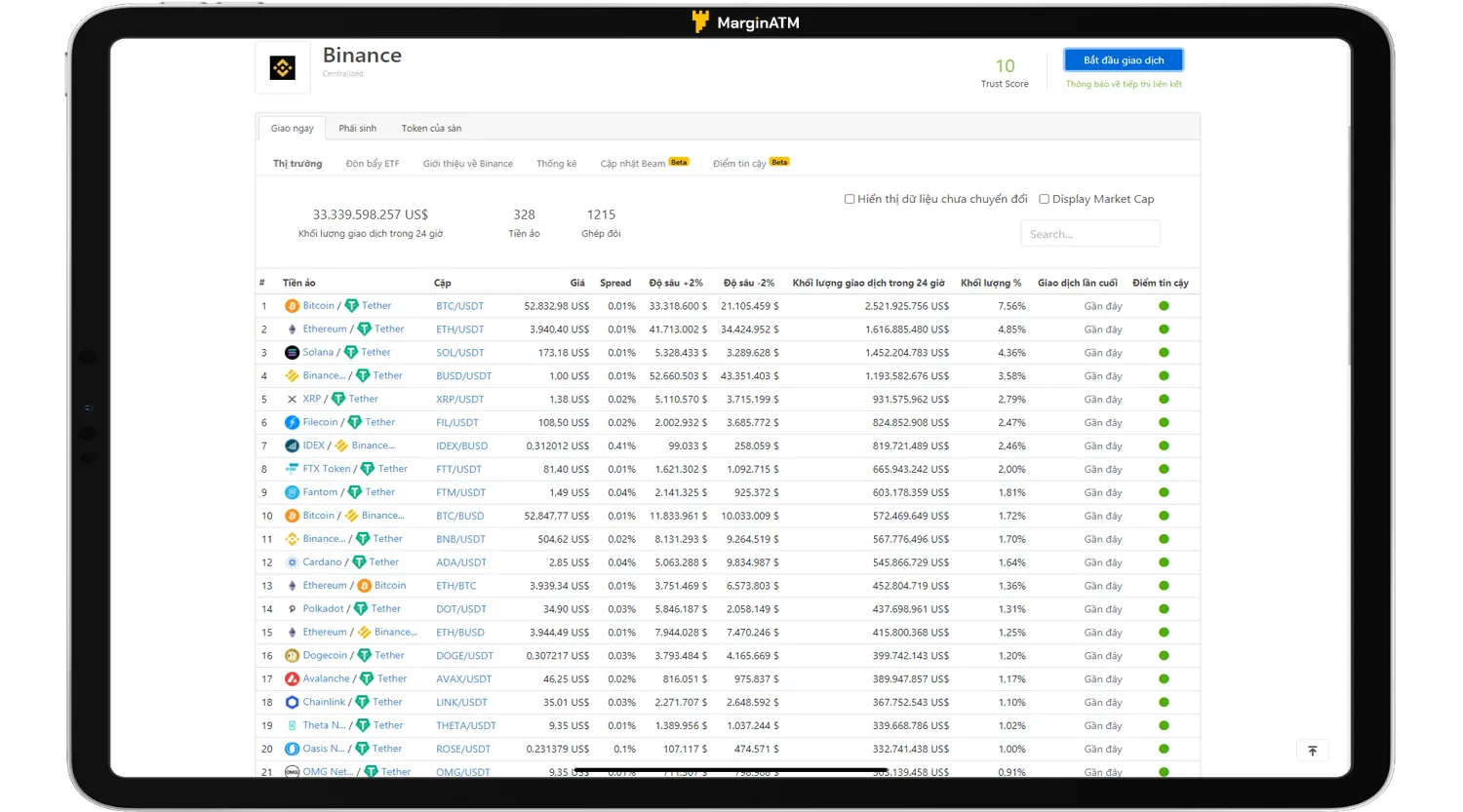Screen dimensions: 1463x812
Task: Open the affiliate disclosure link under the trade button
Action: coord(1124,84)
